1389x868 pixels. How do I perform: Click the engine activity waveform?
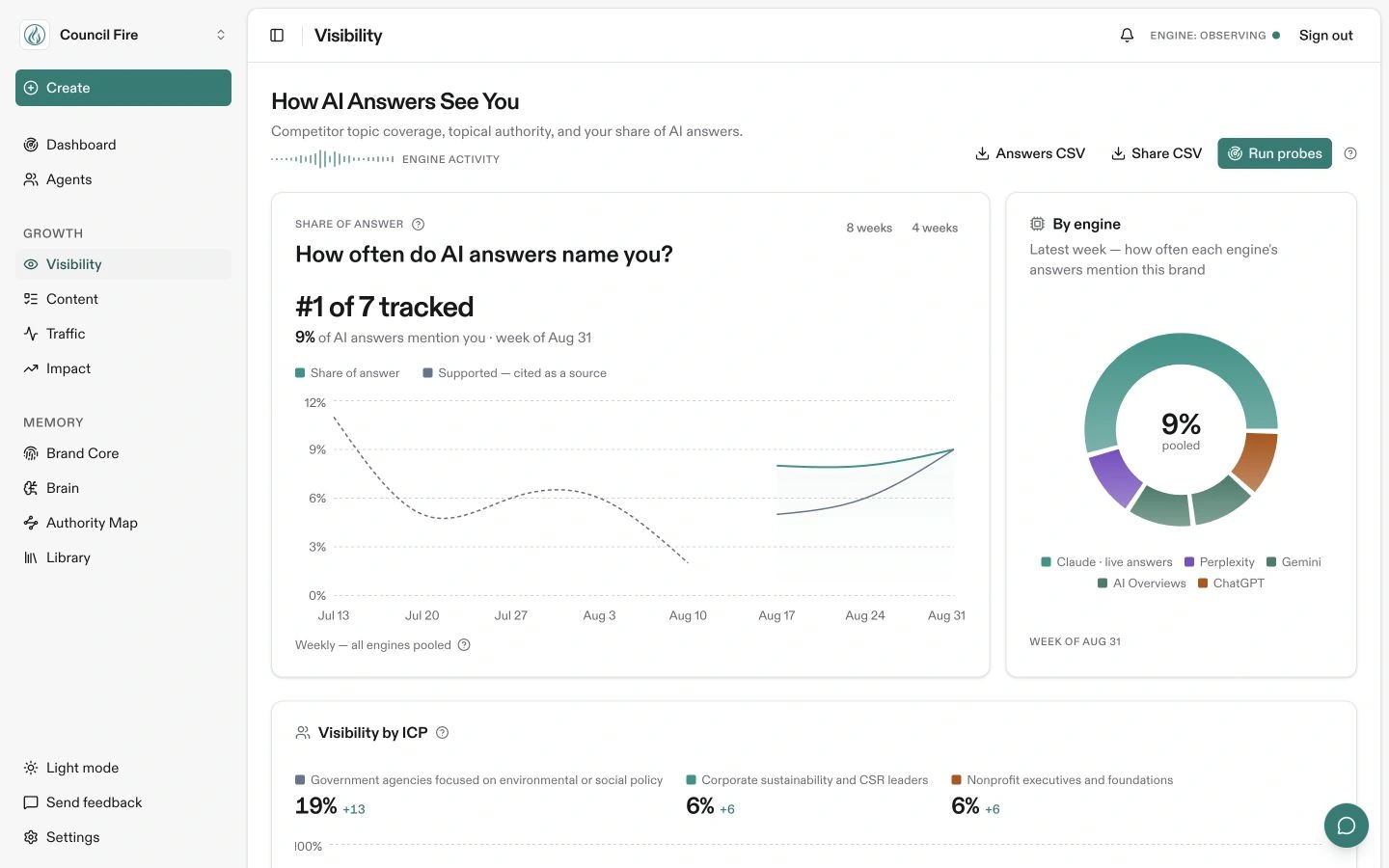coord(333,159)
